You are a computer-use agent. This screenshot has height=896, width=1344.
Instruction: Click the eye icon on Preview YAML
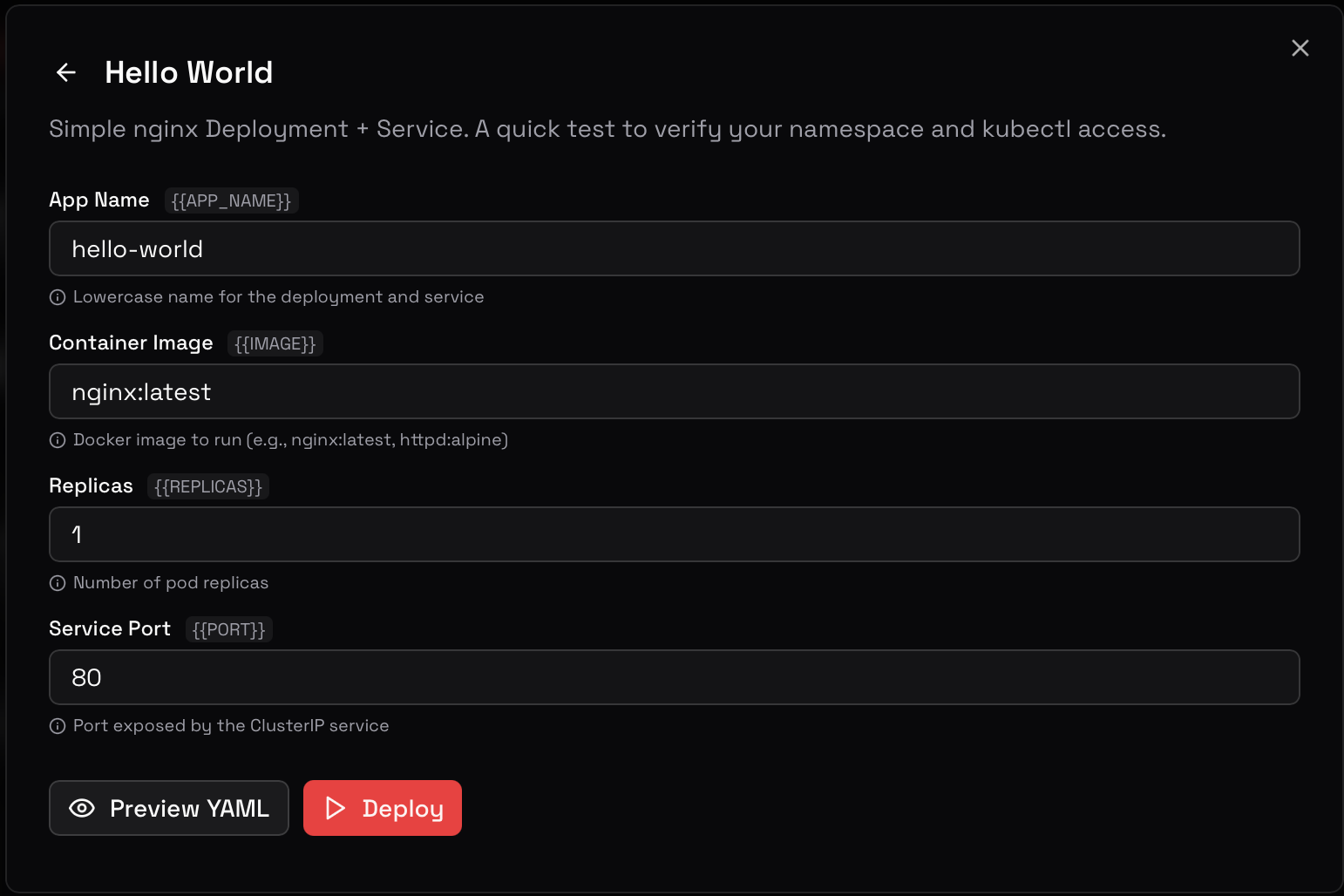[x=82, y=808]
